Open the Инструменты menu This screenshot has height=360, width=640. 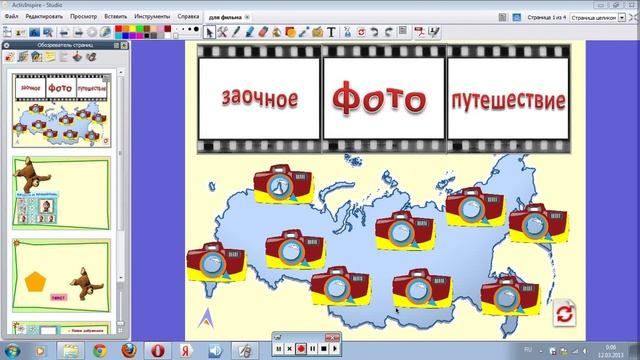(152, 17)
